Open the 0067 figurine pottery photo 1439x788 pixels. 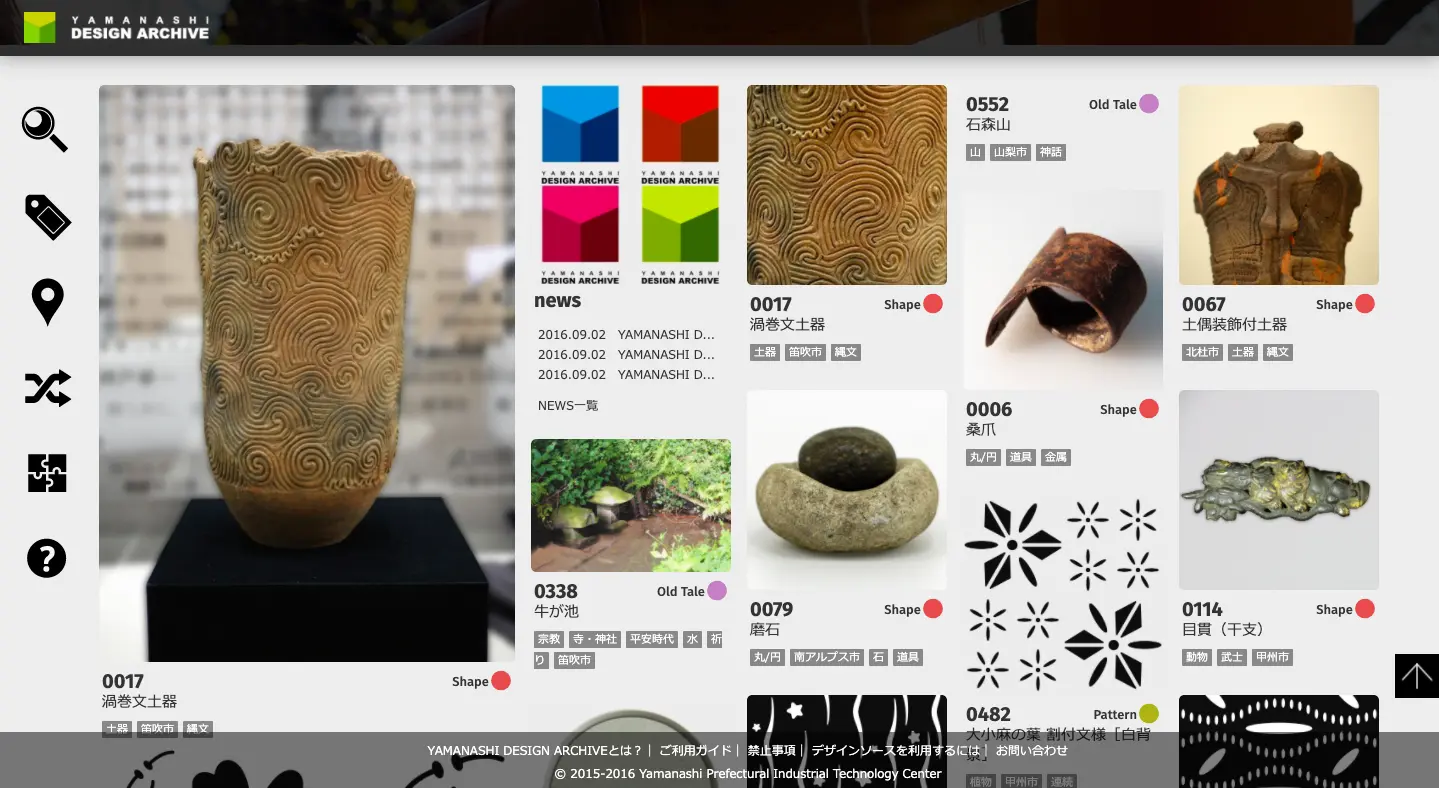pyautogui.click(x=1279, y=185)
